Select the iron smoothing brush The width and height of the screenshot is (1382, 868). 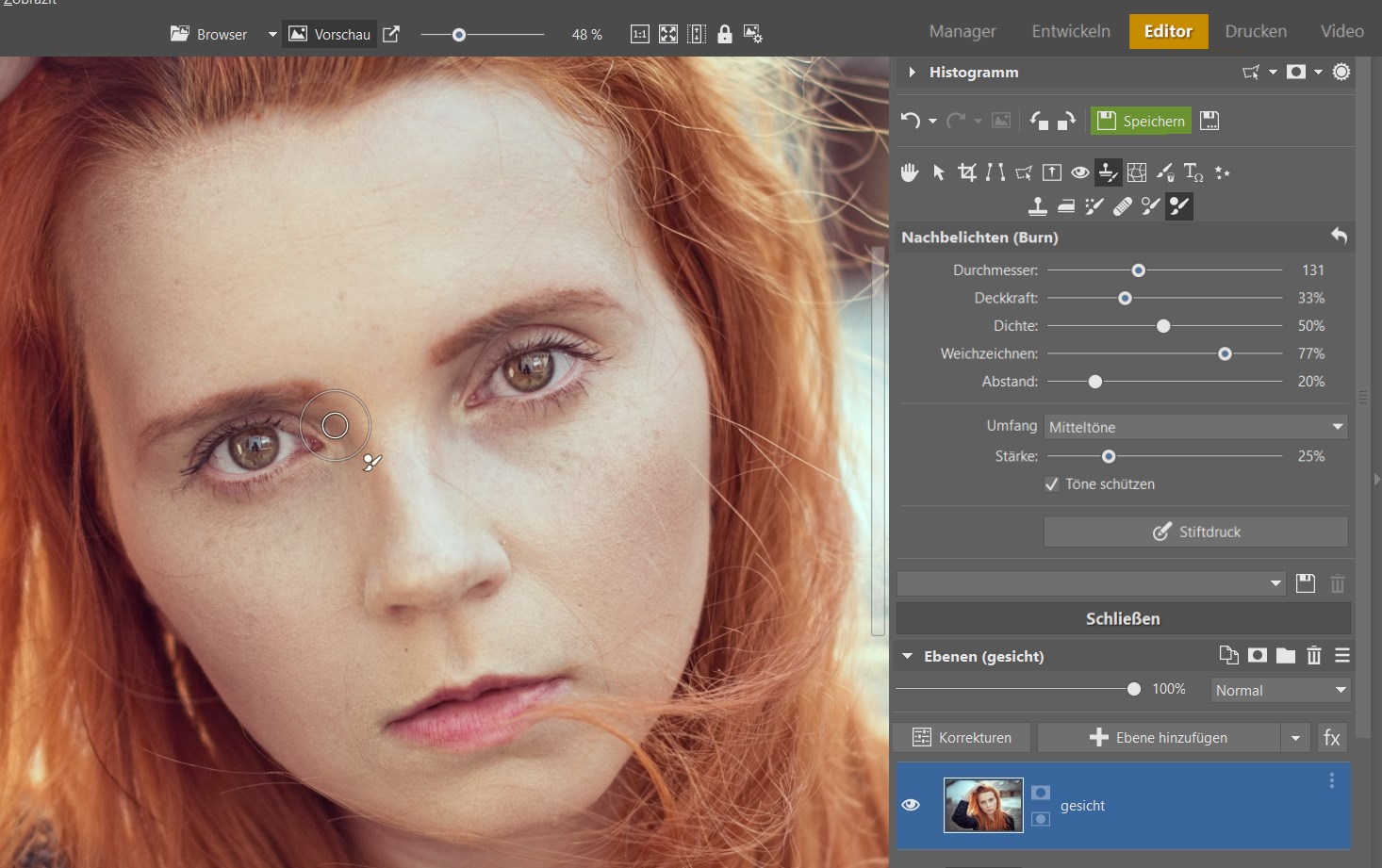click(1066, 205)
